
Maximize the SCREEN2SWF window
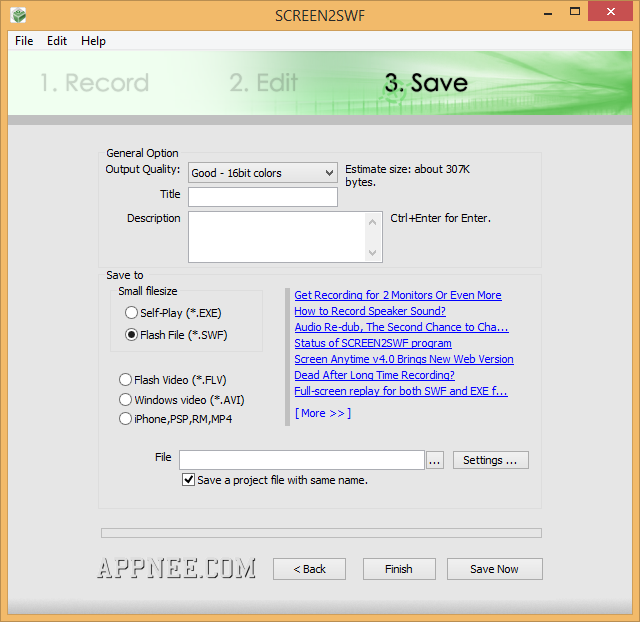point(575,11)
